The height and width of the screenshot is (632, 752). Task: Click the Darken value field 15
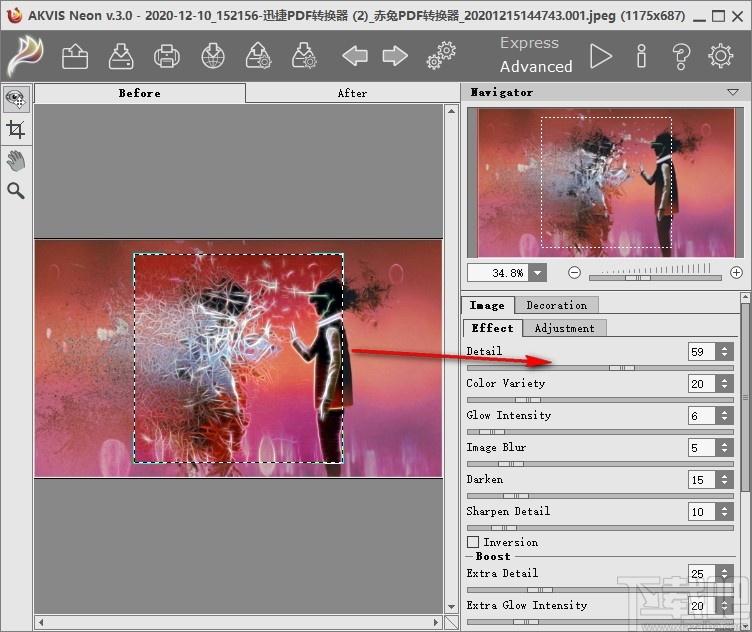coord(702,480)
